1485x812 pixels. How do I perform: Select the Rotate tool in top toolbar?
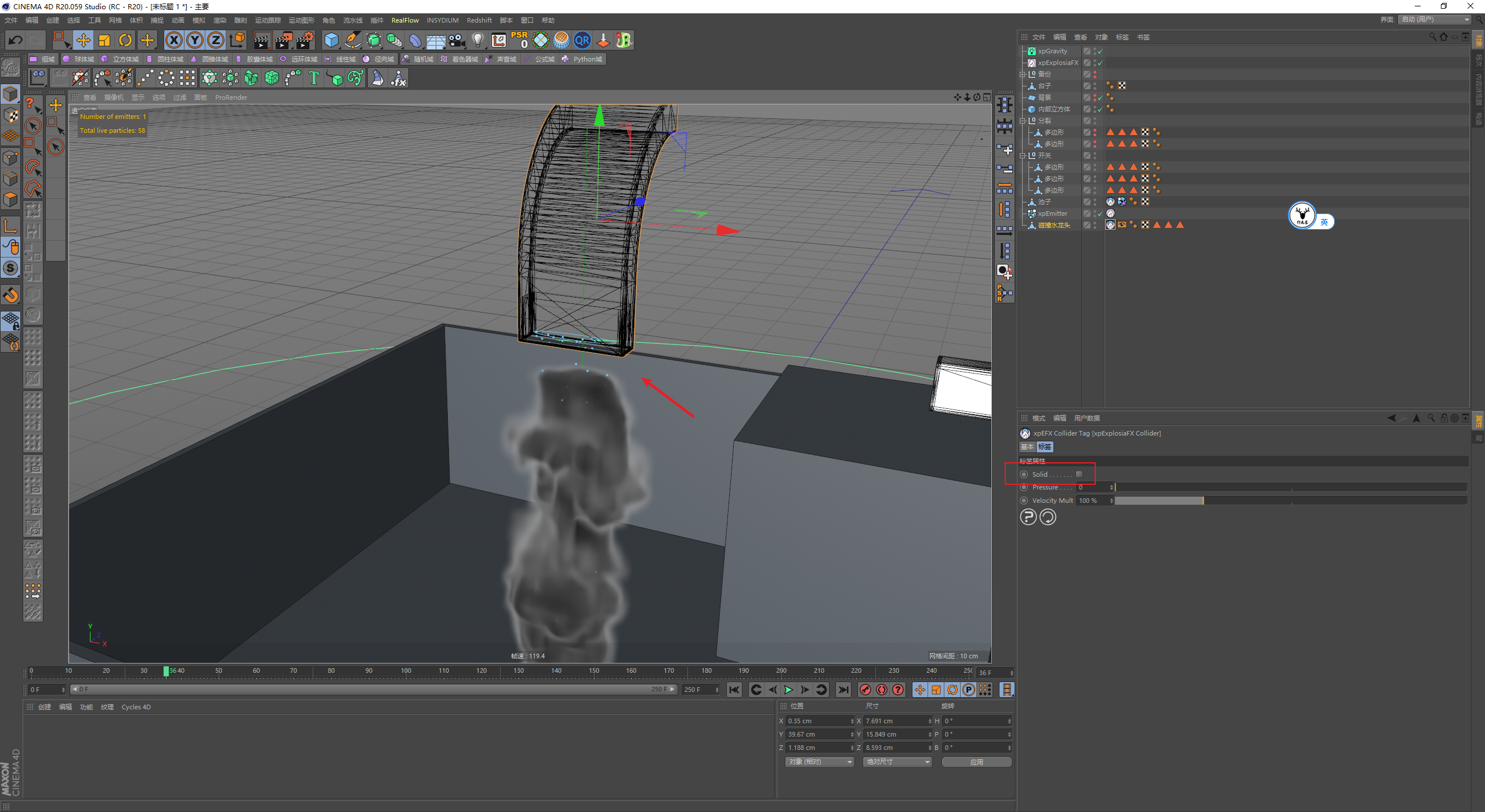click(x=125, y=40)
